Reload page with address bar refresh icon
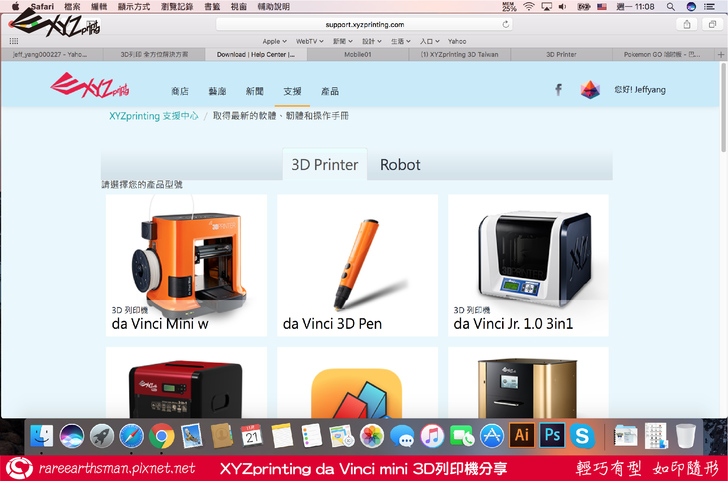Viewport: 728px width, 481px height. tap(506, 24)
